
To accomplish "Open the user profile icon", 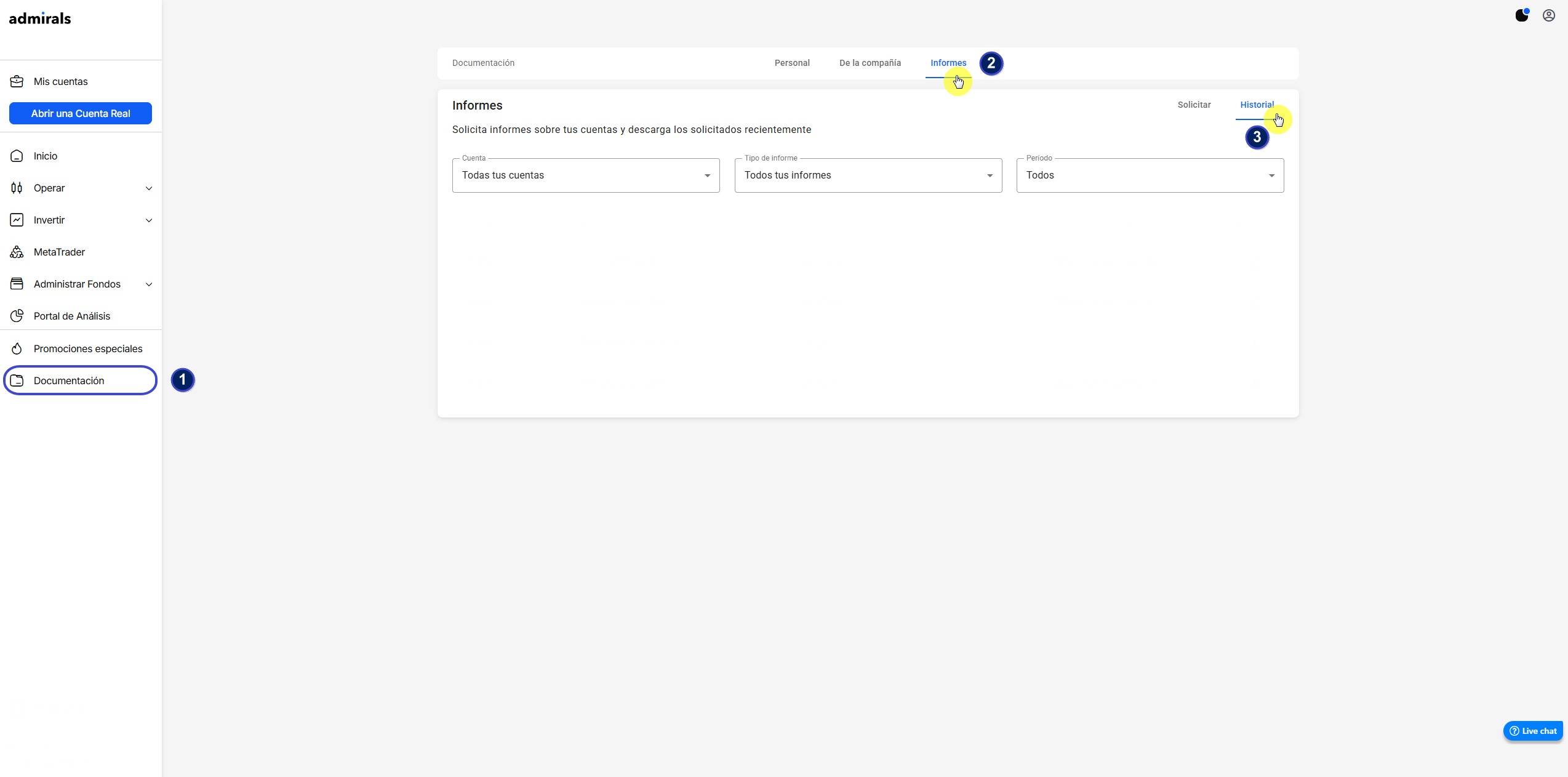I will (x=1548, y=15).
